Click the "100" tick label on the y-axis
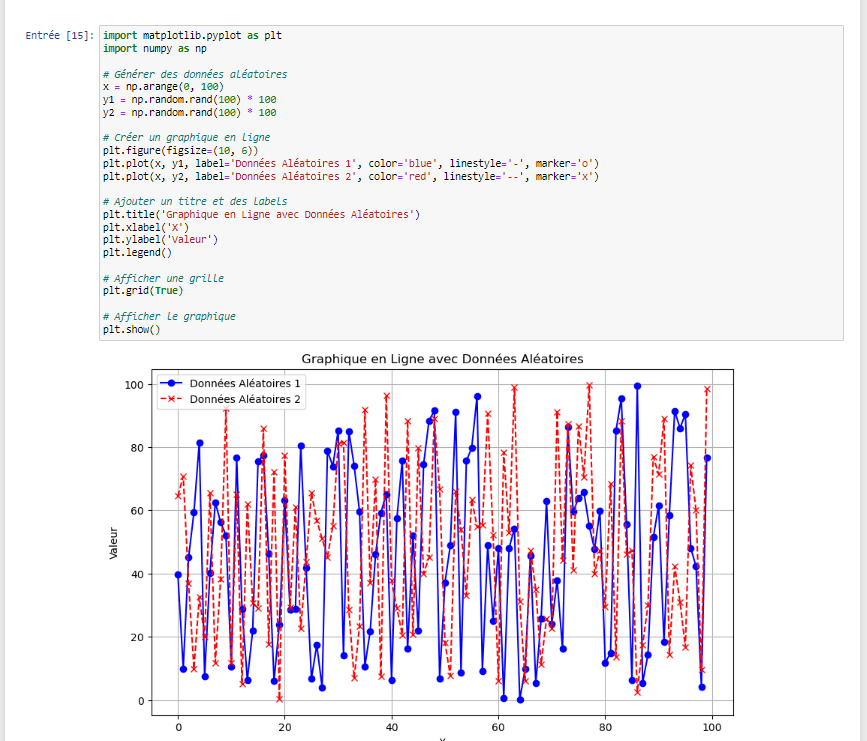867x741 pixels. [132, 384]
